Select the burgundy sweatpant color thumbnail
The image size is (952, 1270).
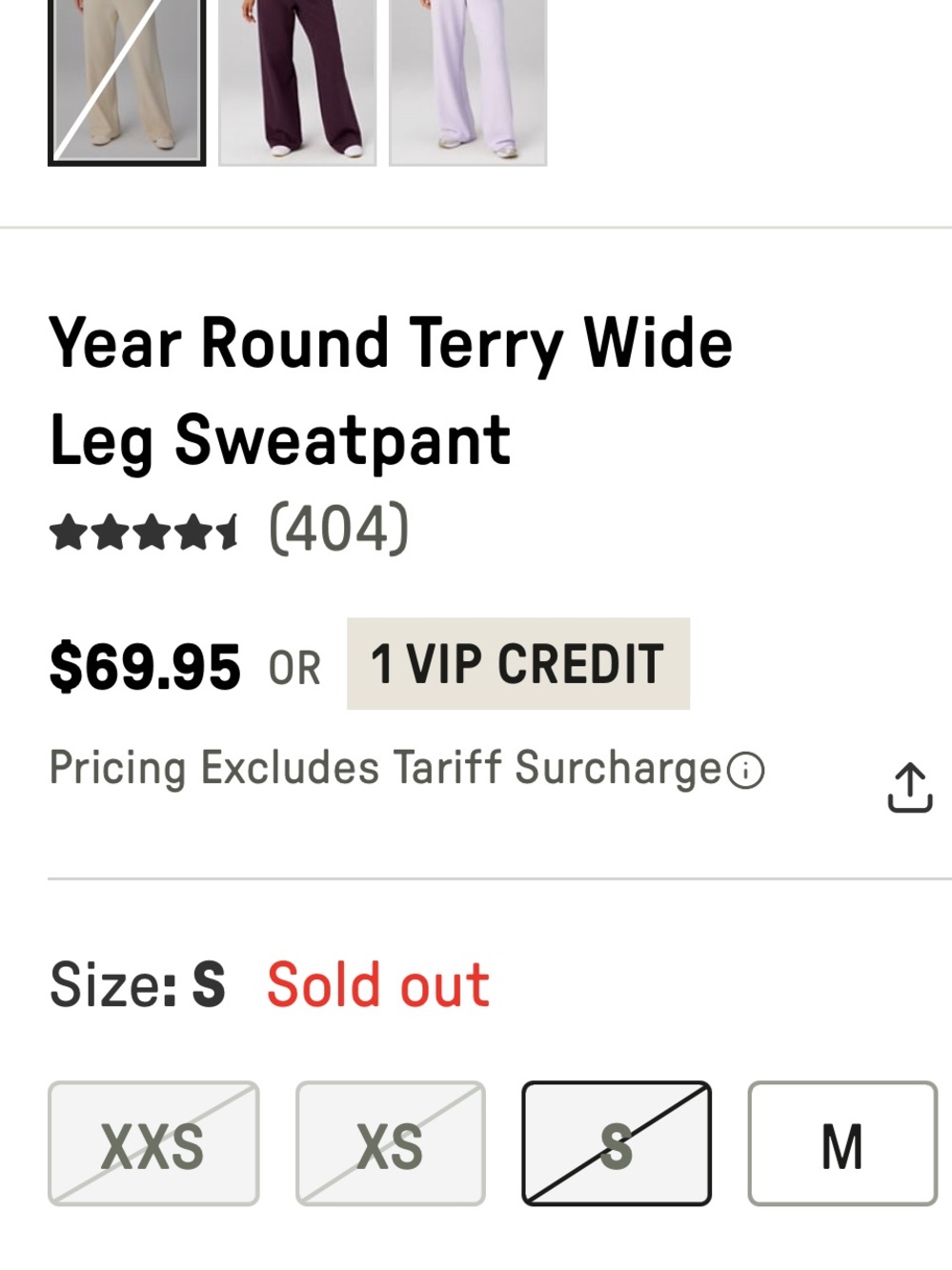click(297, 82)
